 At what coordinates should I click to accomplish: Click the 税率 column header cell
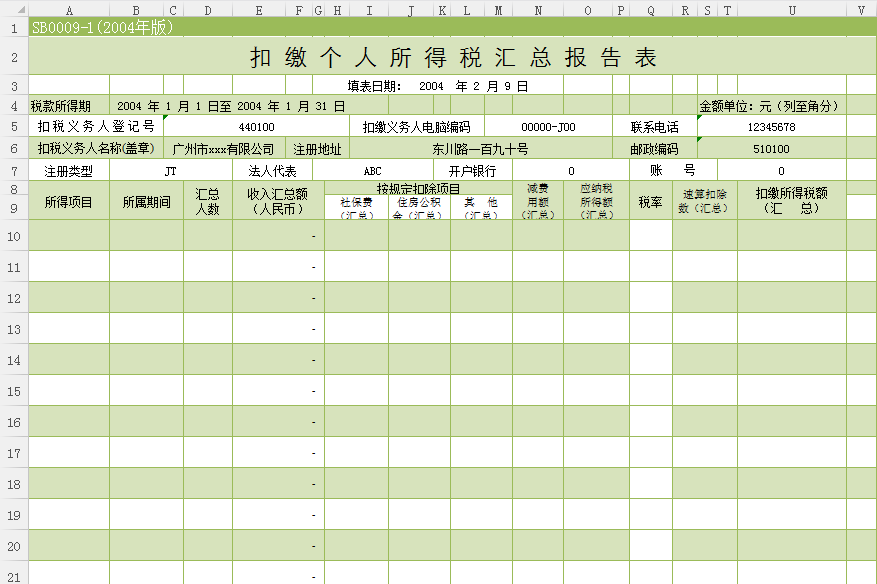click(650, 201)
